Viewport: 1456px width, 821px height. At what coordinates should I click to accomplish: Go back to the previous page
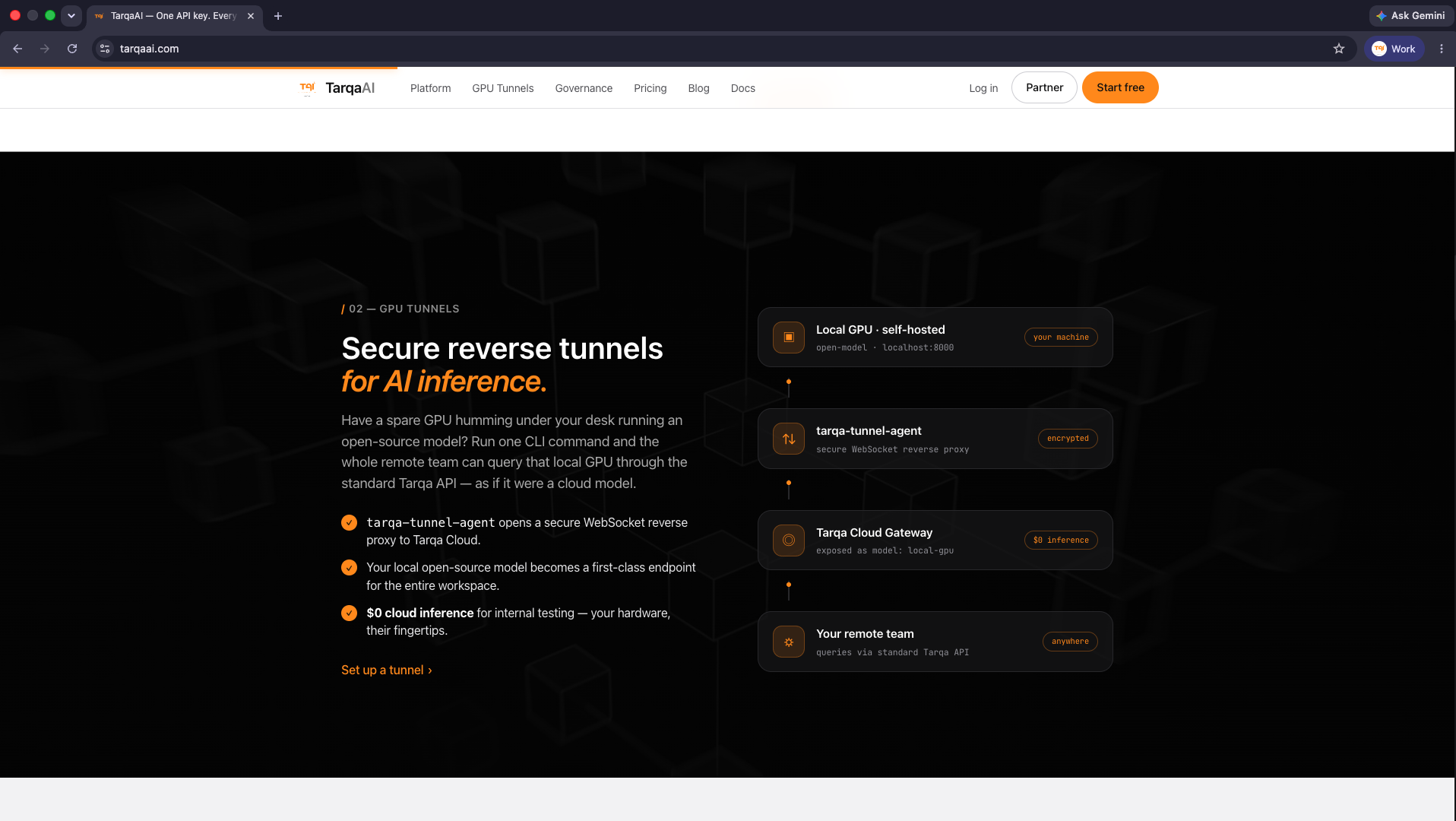point(17,49)
